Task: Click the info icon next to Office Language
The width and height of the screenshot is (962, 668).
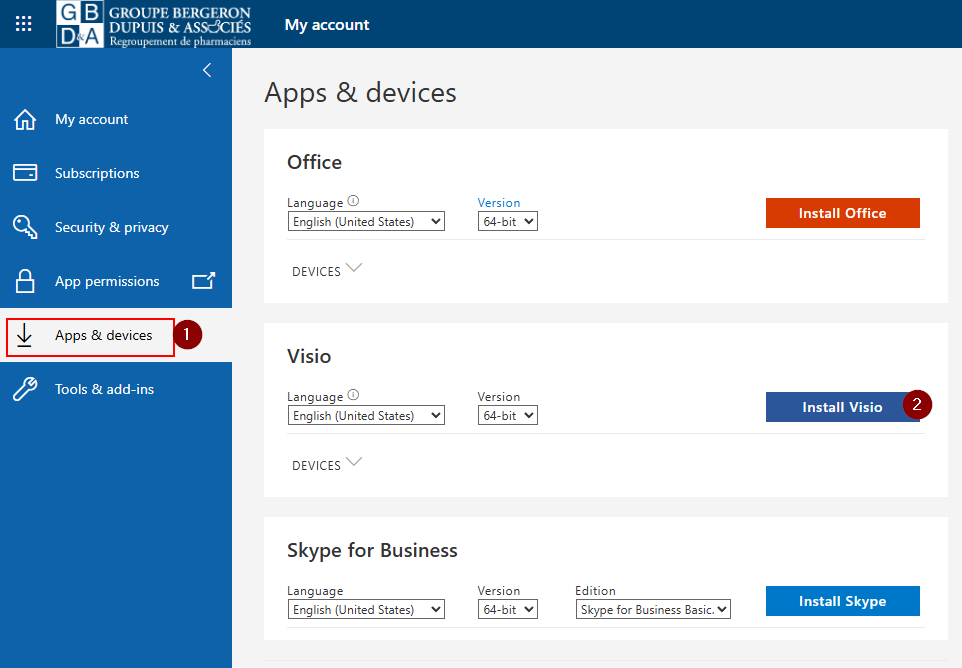Action: point(353,201)
